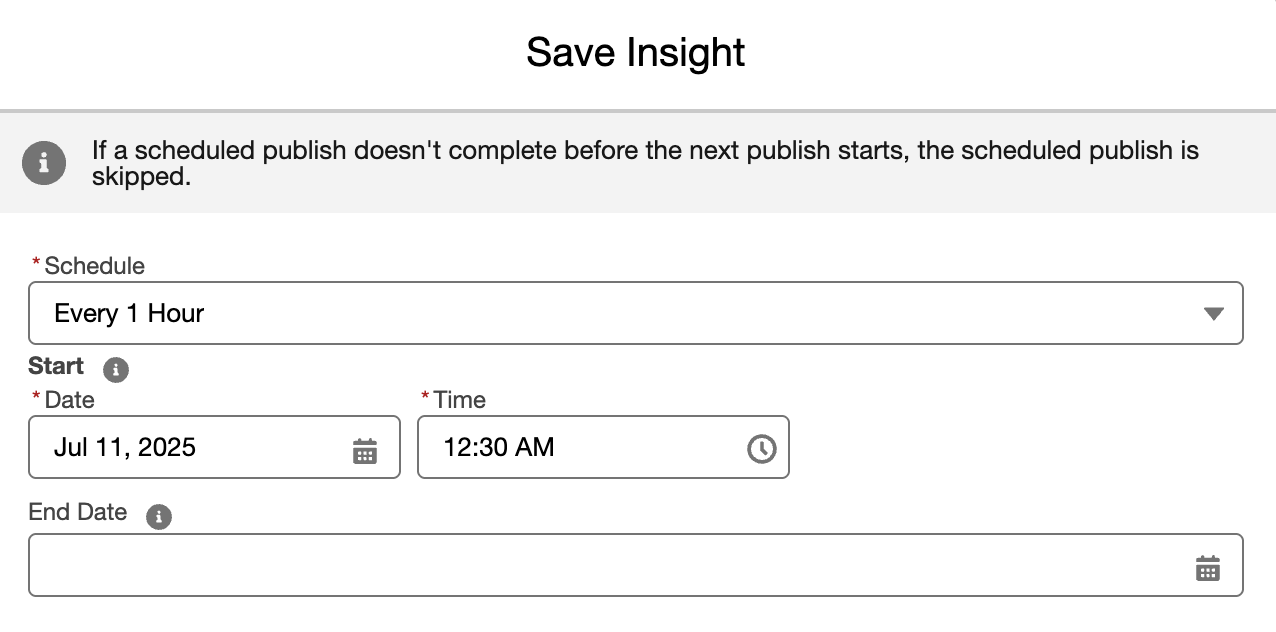Click the bold "Start" section label
Image resolution: width=1276 pixels, height=632 pixels.
click(x=56, y=366)
